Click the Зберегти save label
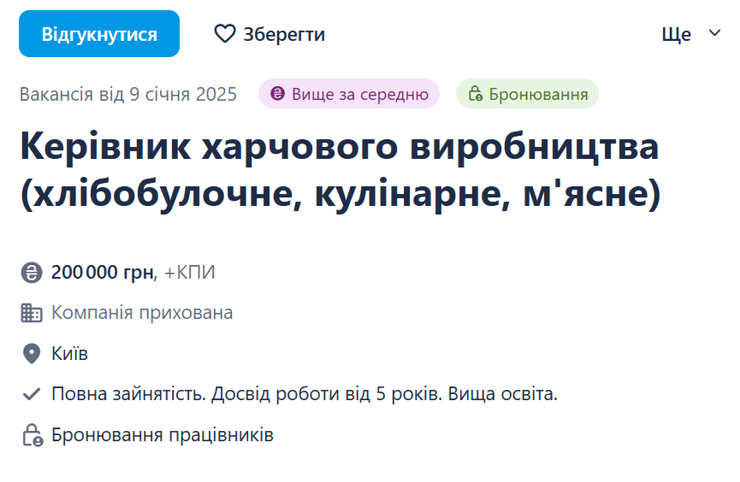 [284, 34]
